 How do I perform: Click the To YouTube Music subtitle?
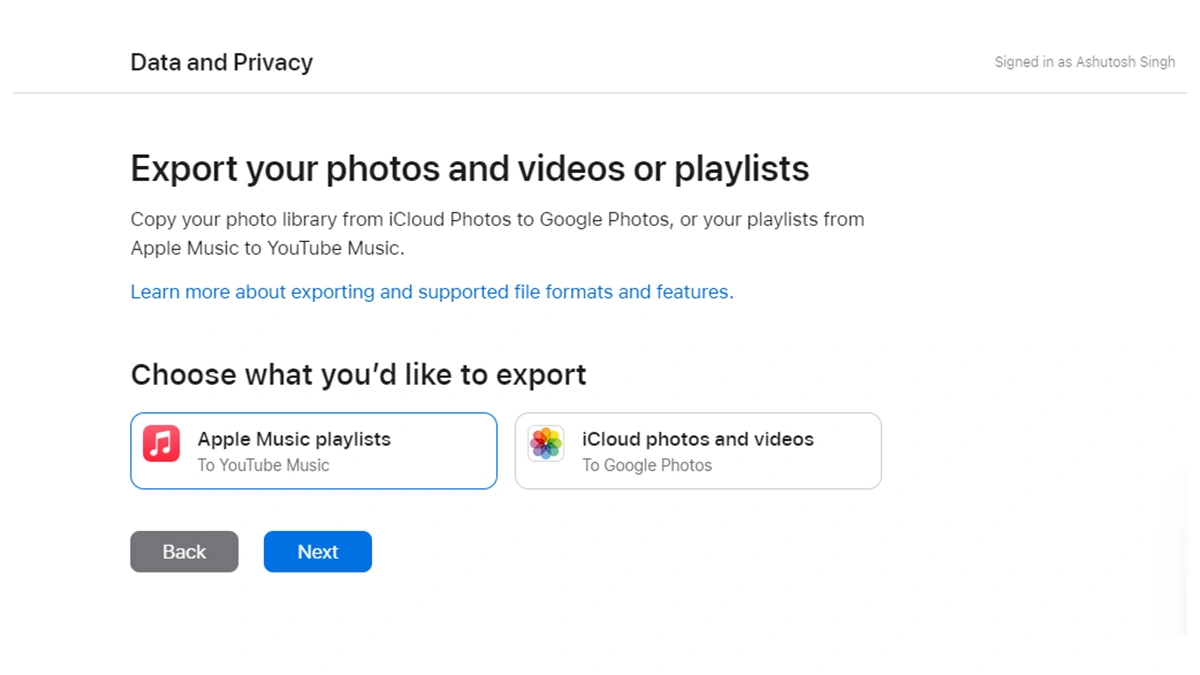click(263, 465)
